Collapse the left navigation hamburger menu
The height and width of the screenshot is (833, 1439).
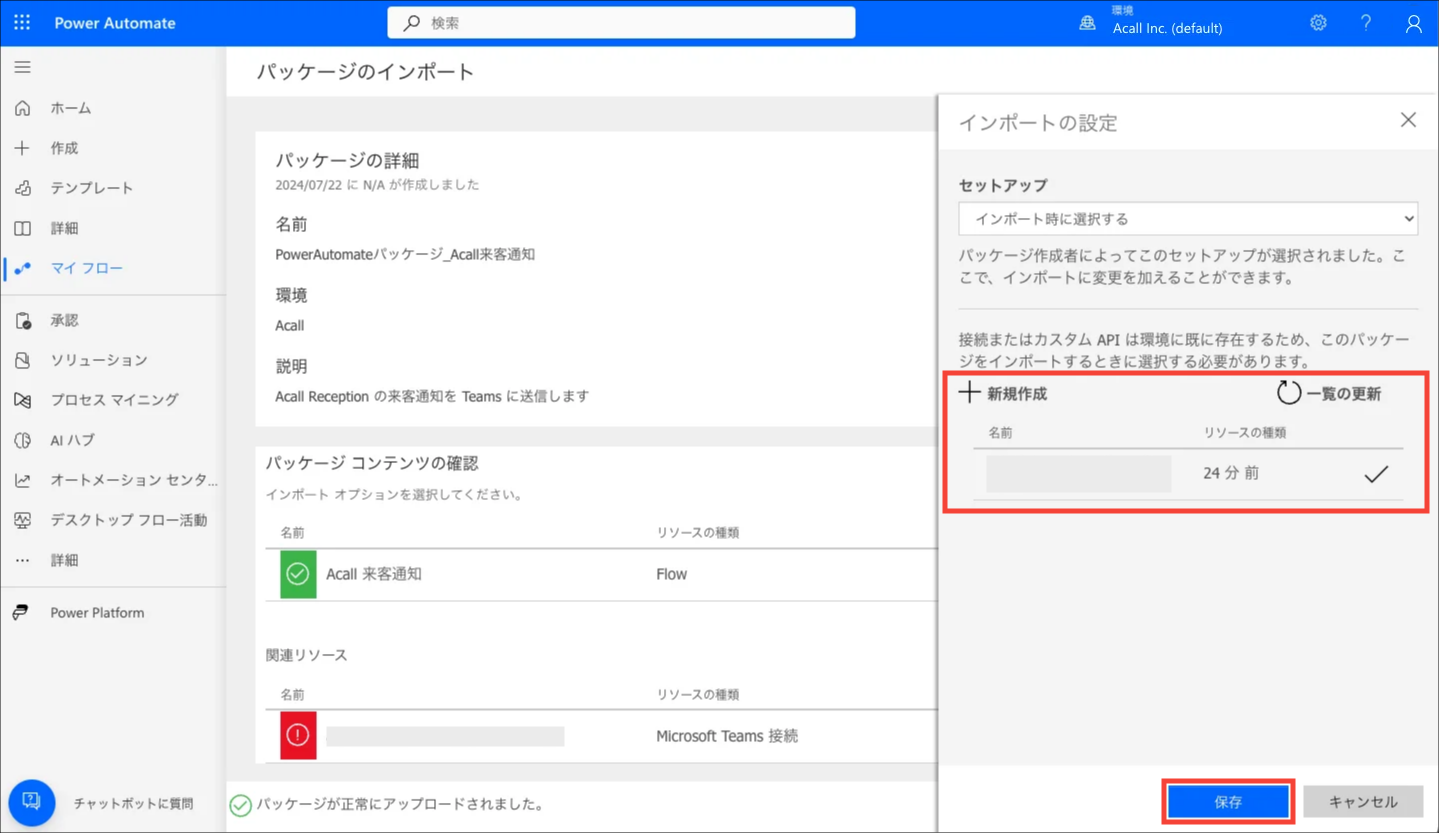[22, 67]
